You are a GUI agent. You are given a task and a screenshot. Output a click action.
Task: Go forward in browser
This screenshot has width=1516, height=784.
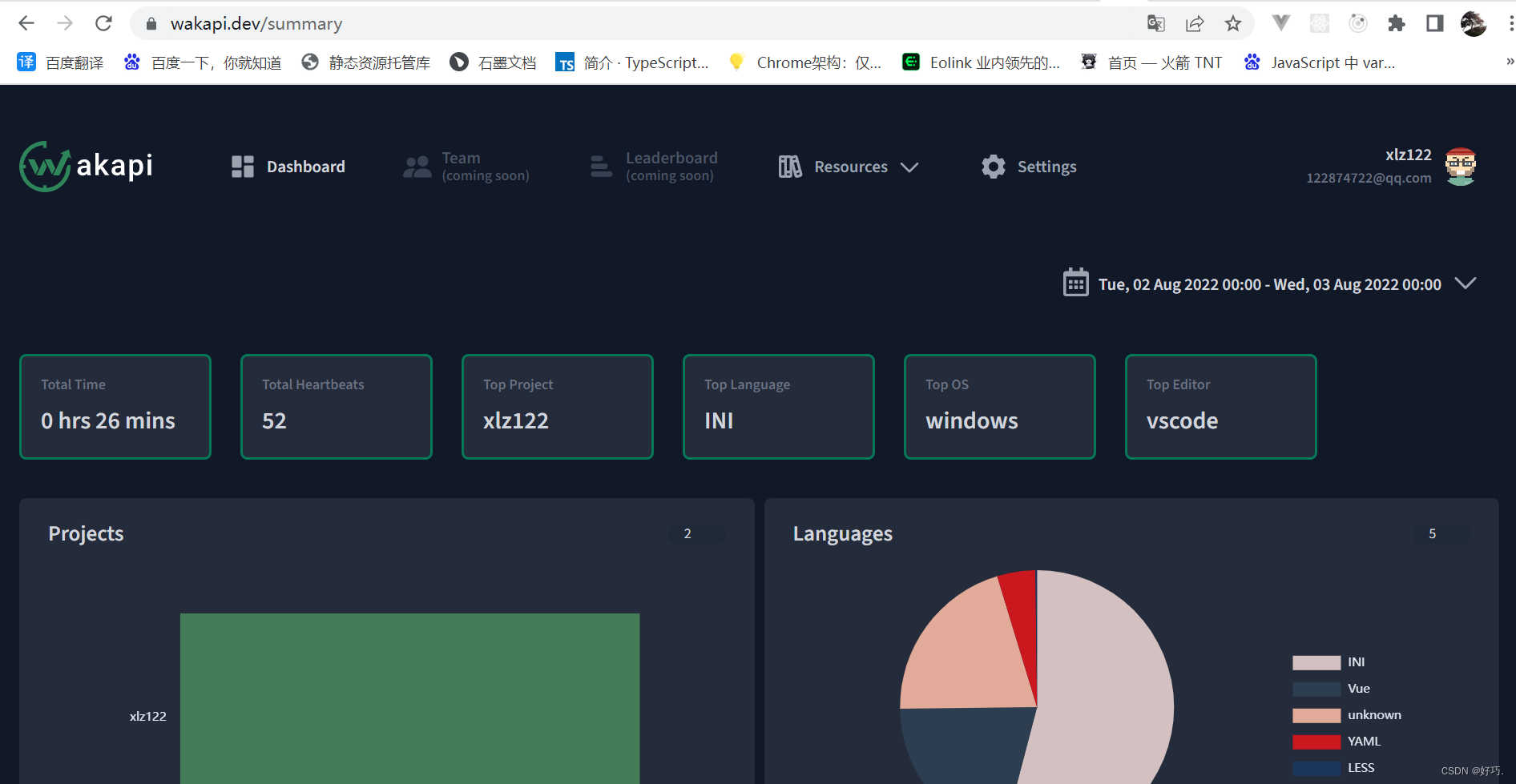tap(65, 23)
